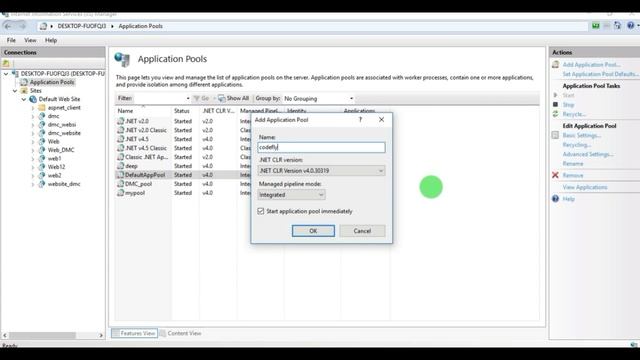This screenshot has height=360, width=640.
Task: Click Set Application Pool Defaults link
Action: point(600,74)
